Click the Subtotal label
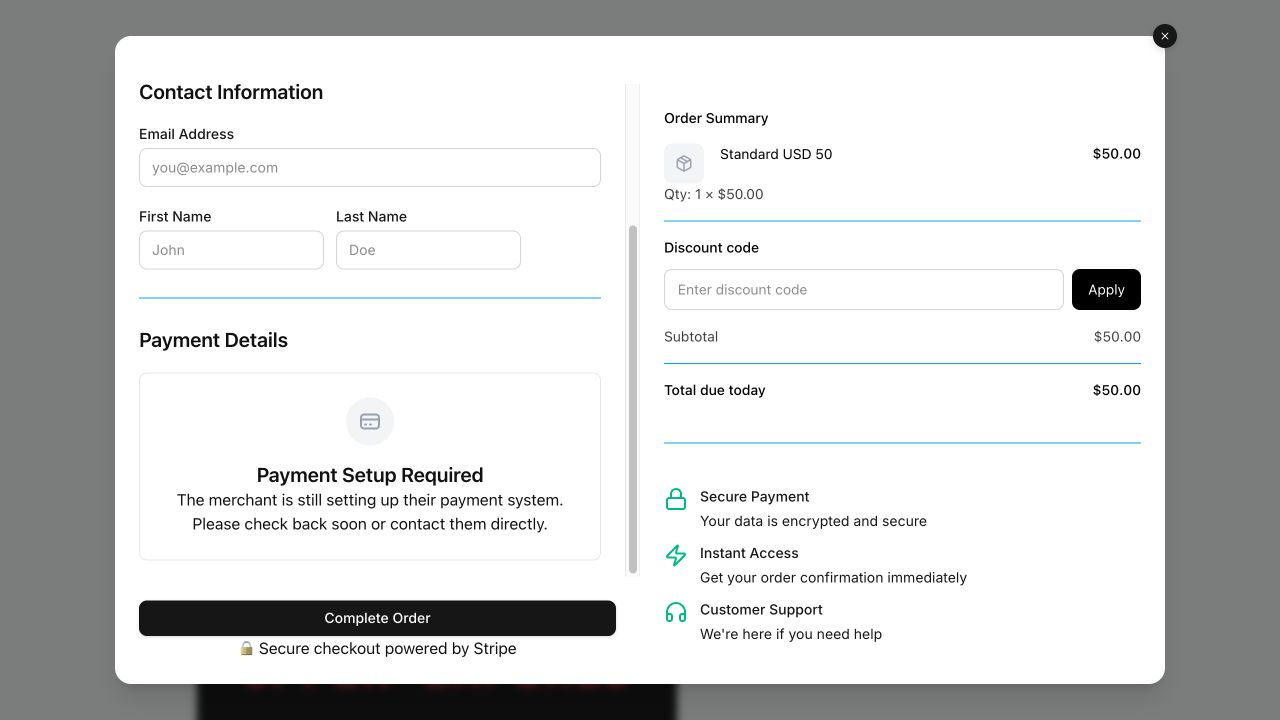 point(691,337)
